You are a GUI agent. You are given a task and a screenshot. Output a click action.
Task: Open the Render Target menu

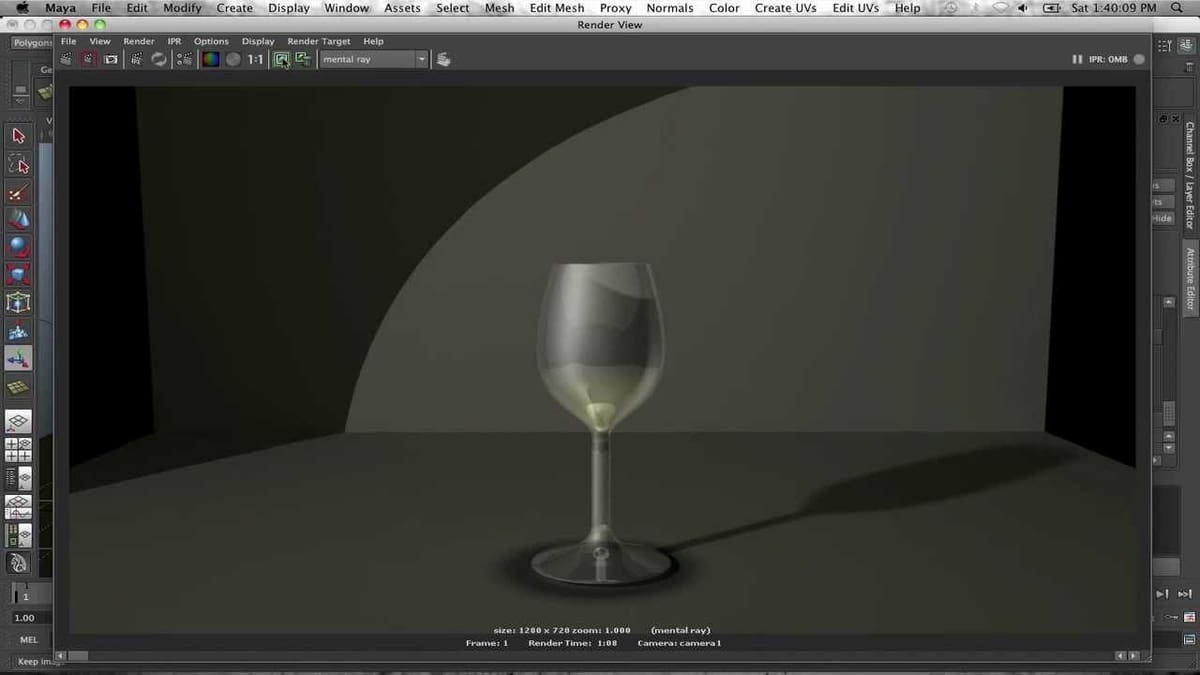pyautogui.click(x=318, y=42)
